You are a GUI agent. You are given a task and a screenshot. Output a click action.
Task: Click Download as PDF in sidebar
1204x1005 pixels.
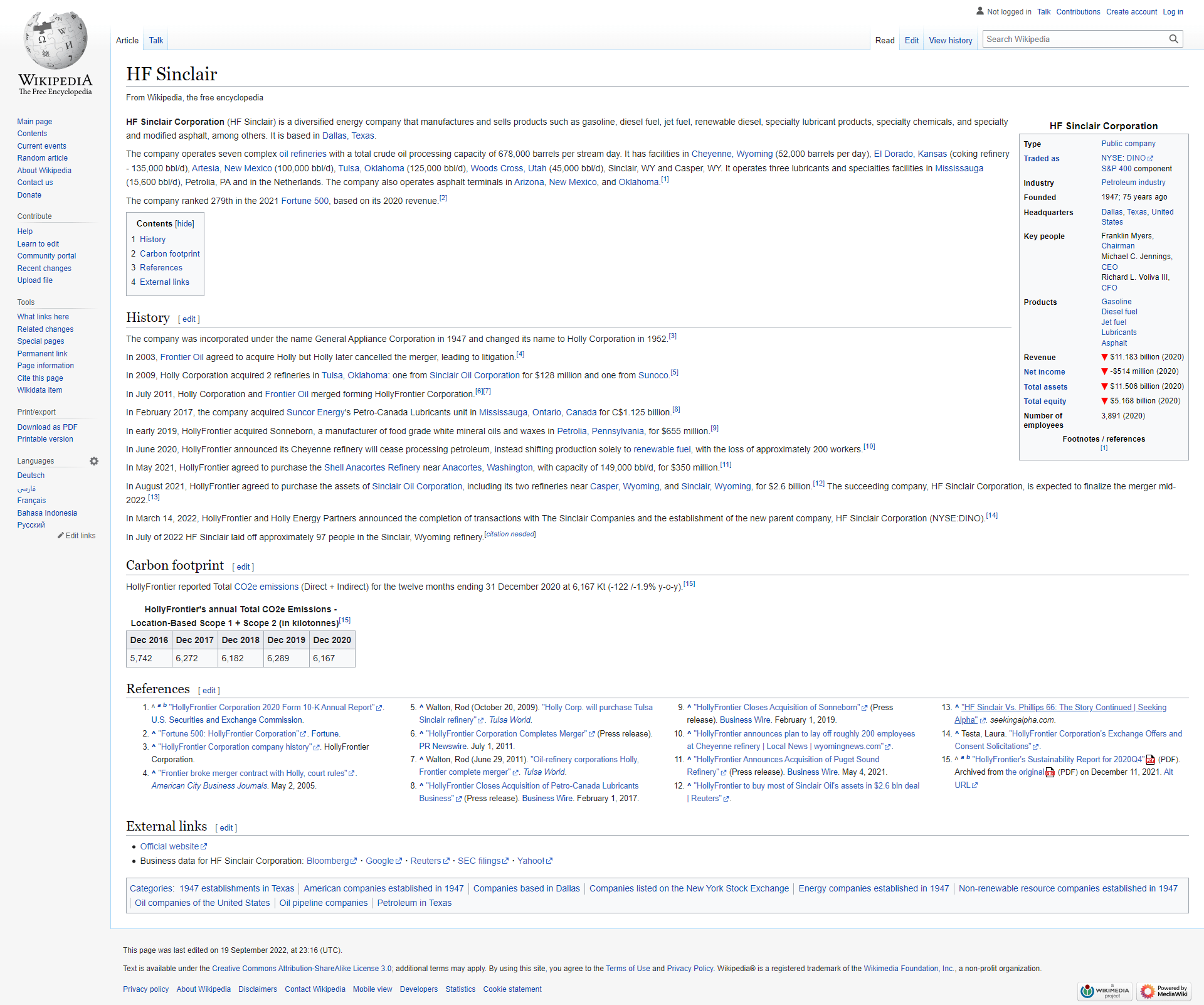click(x=47, y=427)
